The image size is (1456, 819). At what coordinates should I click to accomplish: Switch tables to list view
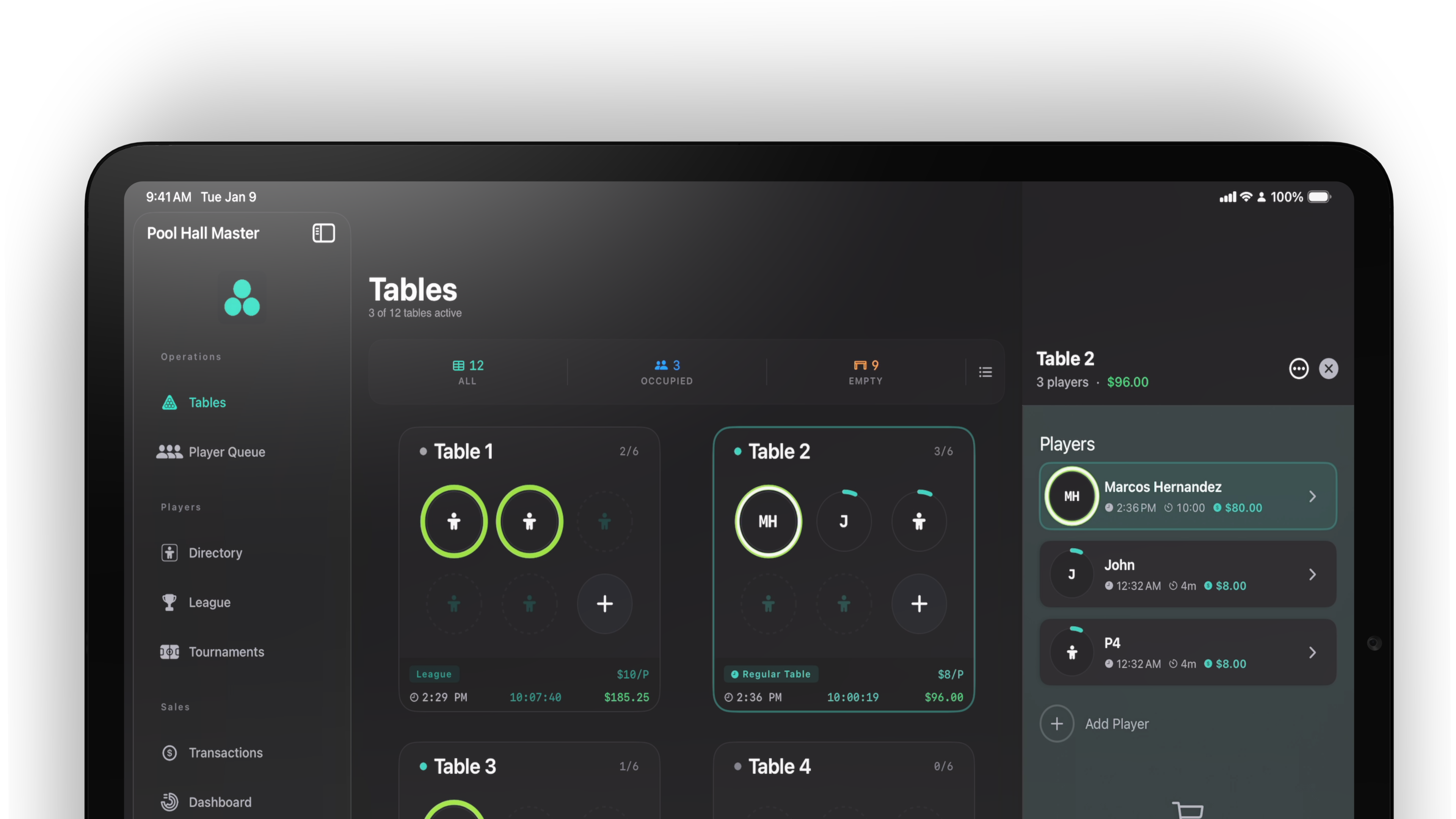click(x=986, y=371)
